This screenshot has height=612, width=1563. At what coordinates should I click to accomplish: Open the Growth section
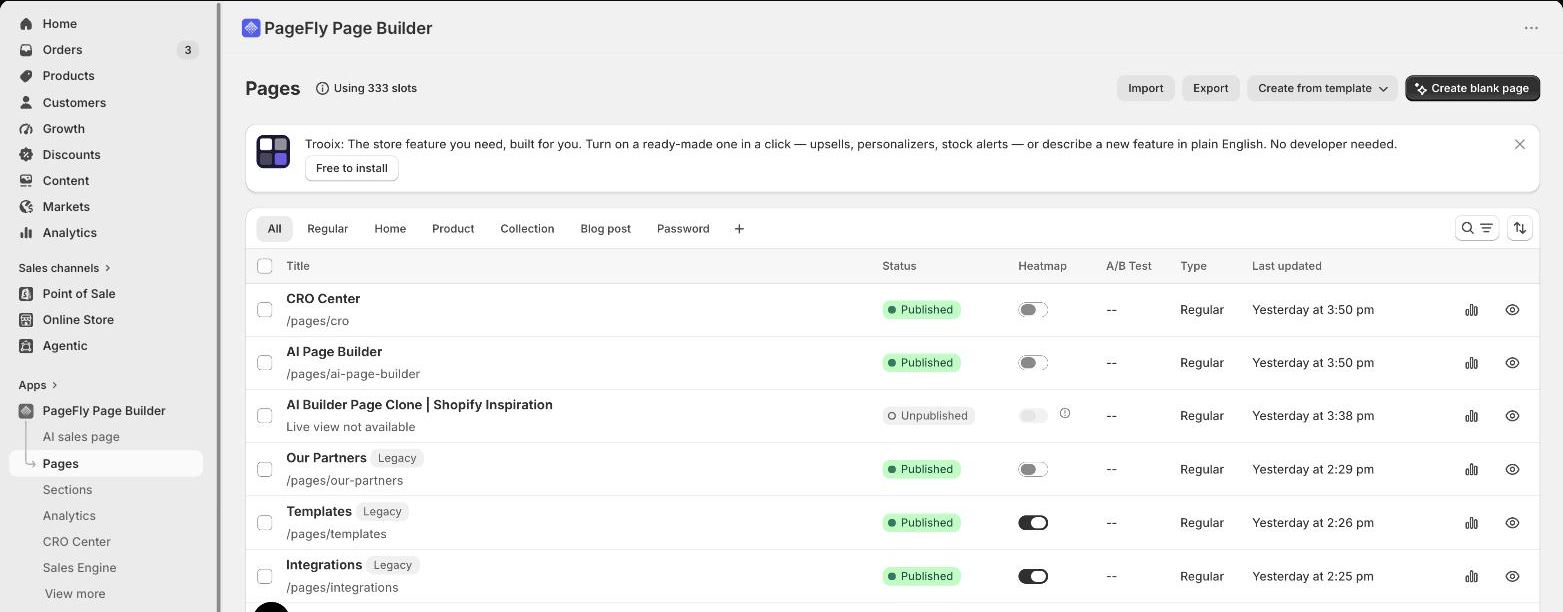(63, 128)
